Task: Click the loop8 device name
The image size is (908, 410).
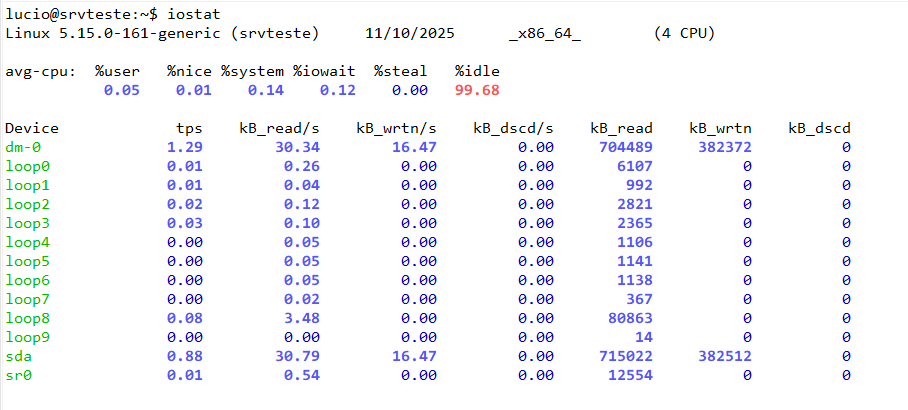Action: tap(28, 319)
